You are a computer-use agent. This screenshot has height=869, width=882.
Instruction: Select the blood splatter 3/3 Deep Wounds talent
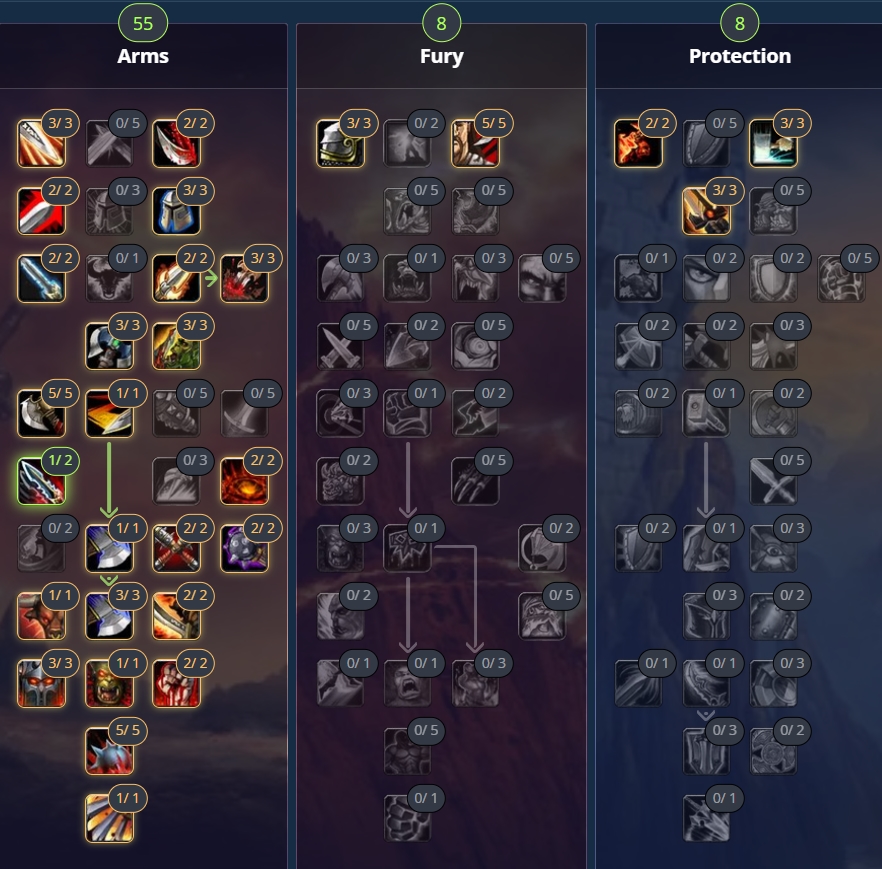pyautogui.click(x=244, y=278)
